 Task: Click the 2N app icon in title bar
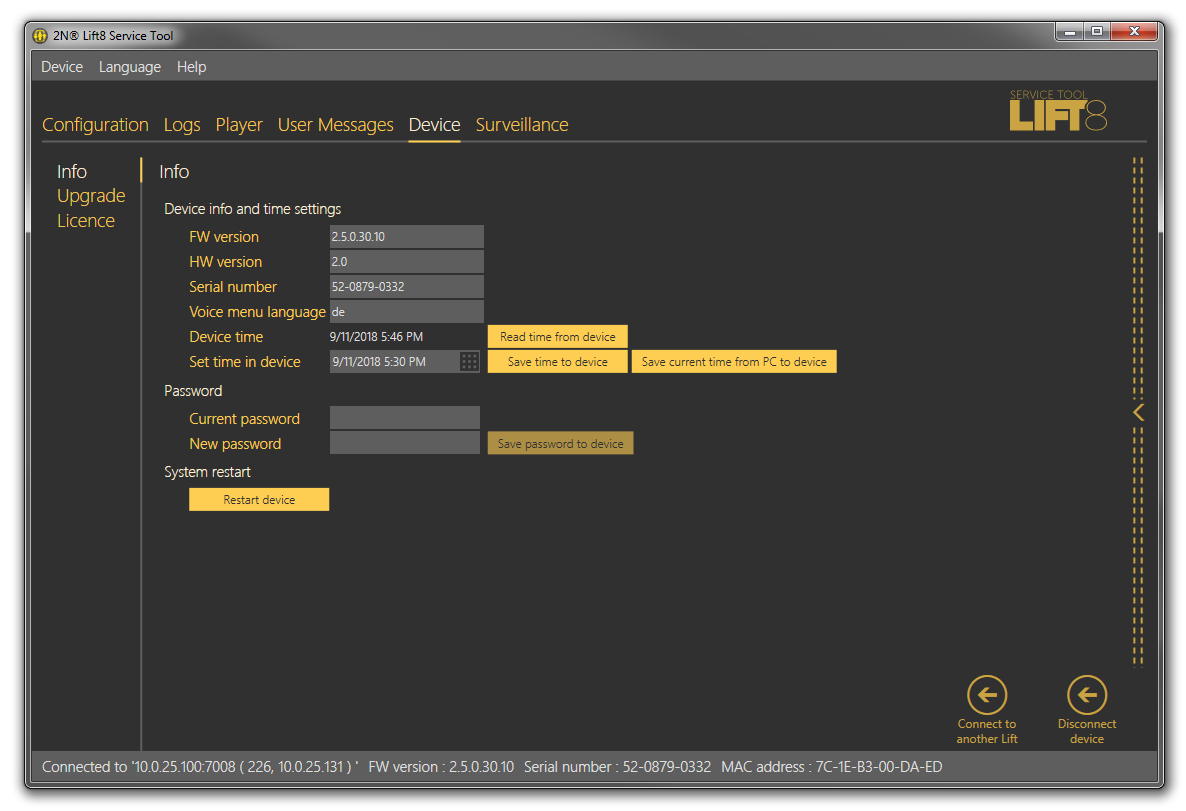(40, 36)
